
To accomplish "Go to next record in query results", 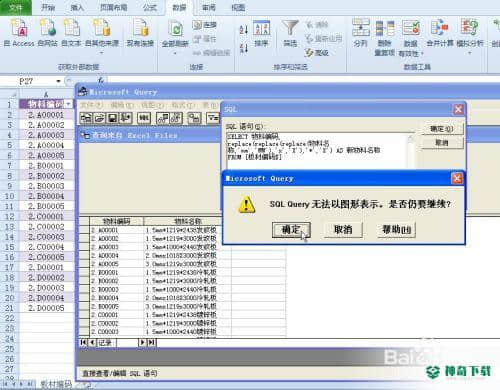I will coord(142,342).
